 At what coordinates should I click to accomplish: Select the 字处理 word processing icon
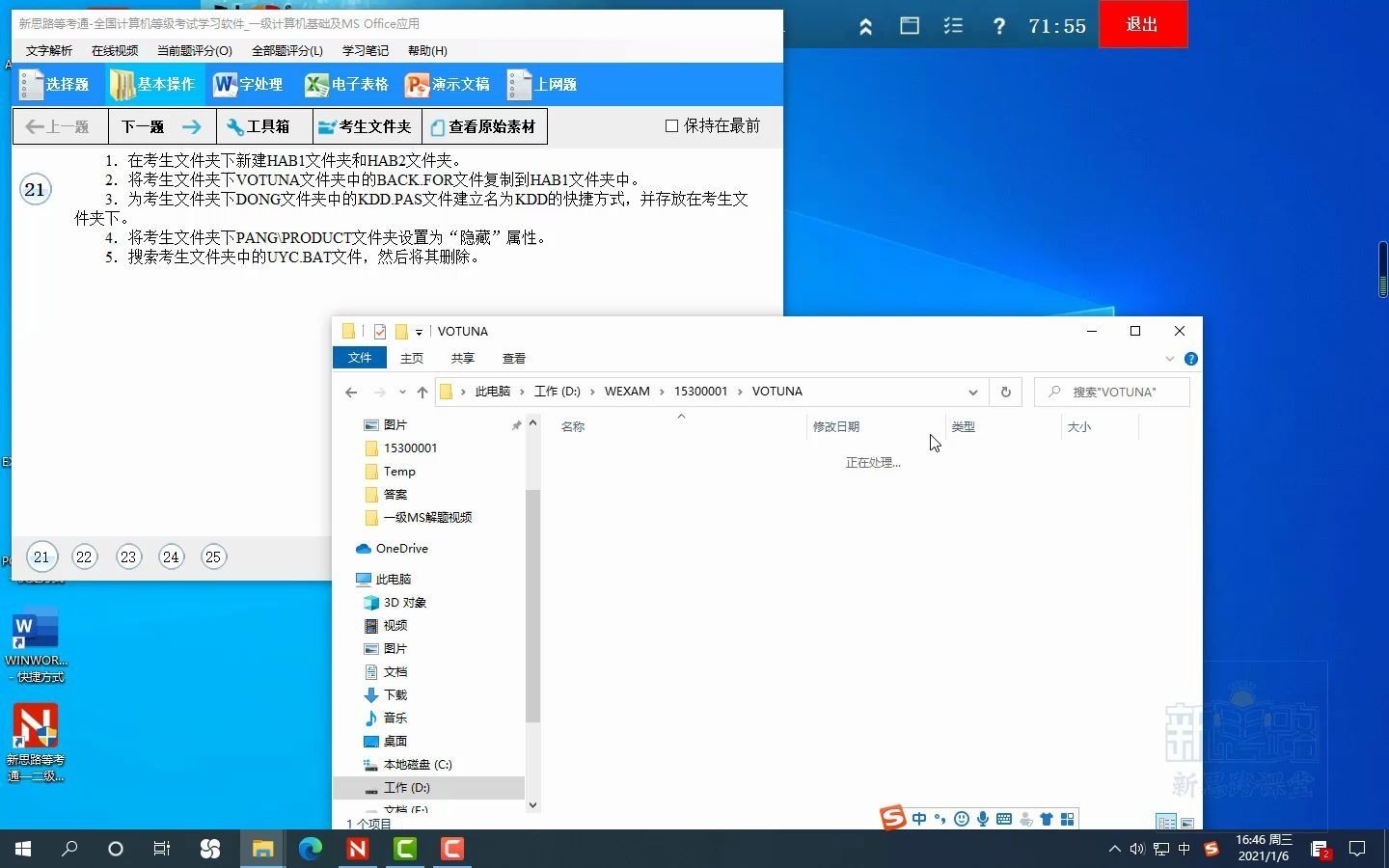point(248,84)
